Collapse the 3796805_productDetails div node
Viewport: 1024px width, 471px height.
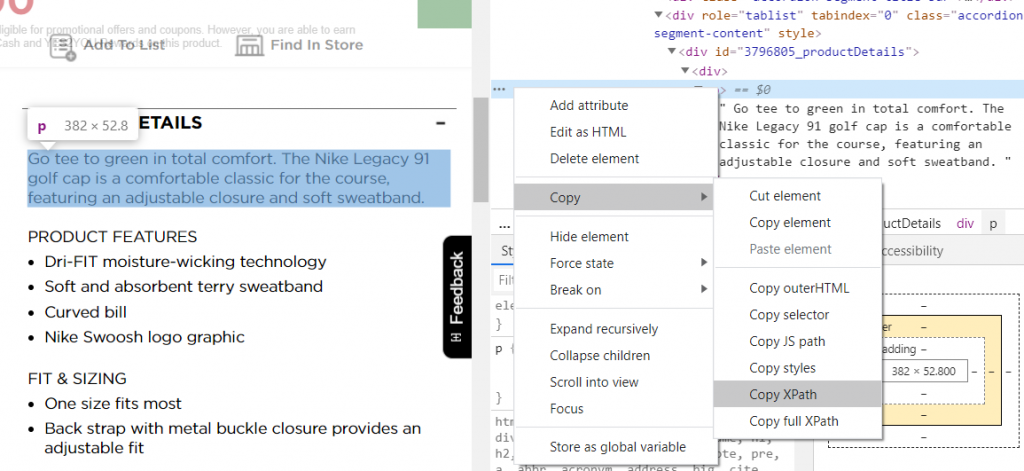click(x=671, y=51)
